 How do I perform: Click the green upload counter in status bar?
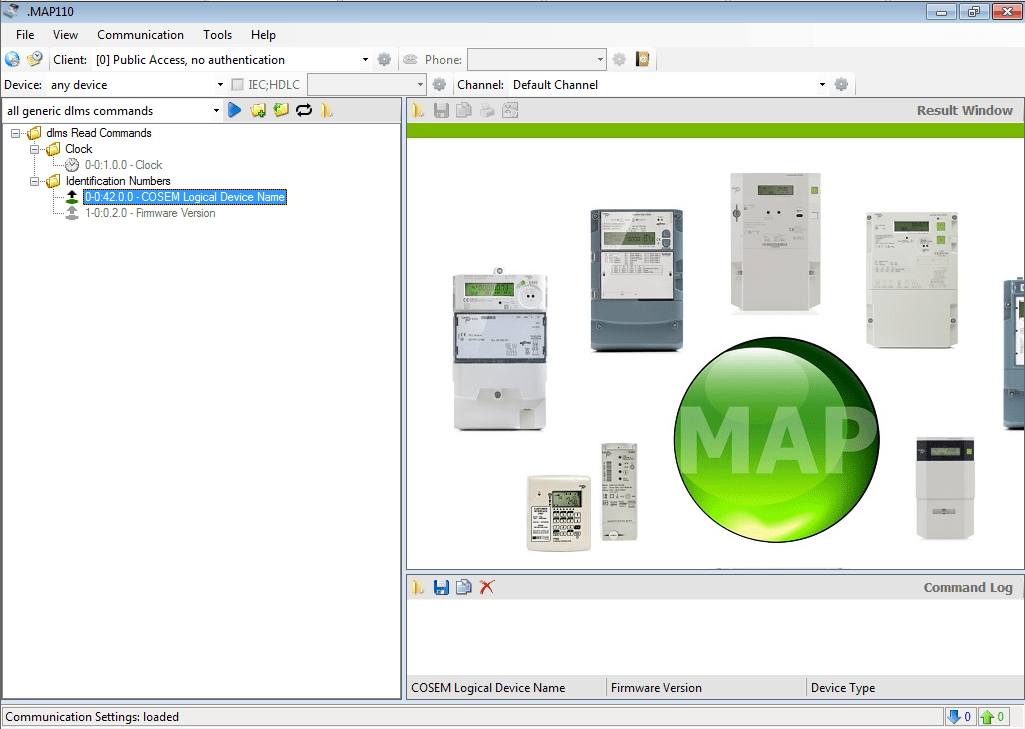tap(992, 716)
